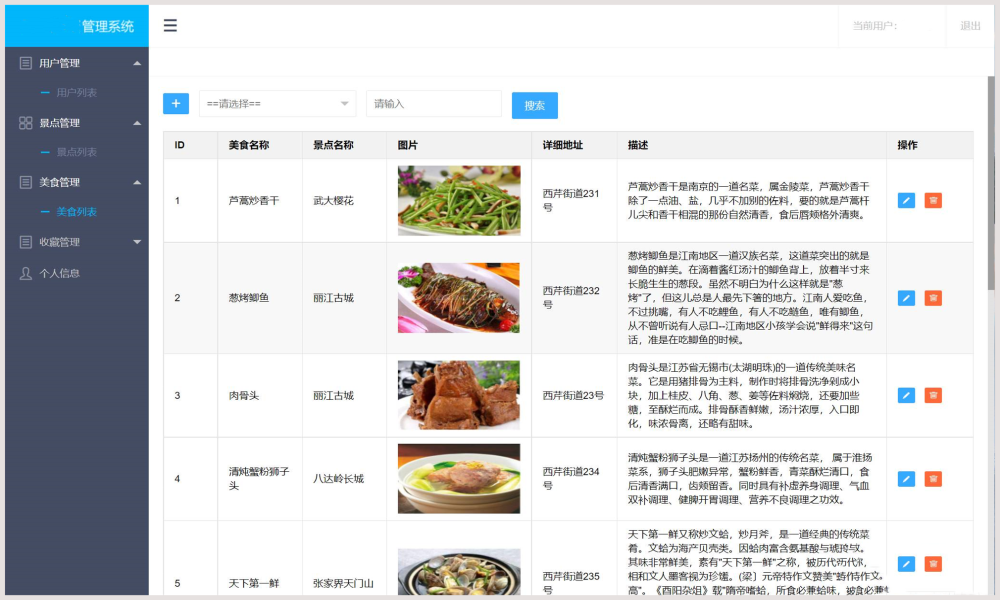Edit the 芦蒿炒香干 row
This screenshot has height=600, width=1000.
pos(906,200)
